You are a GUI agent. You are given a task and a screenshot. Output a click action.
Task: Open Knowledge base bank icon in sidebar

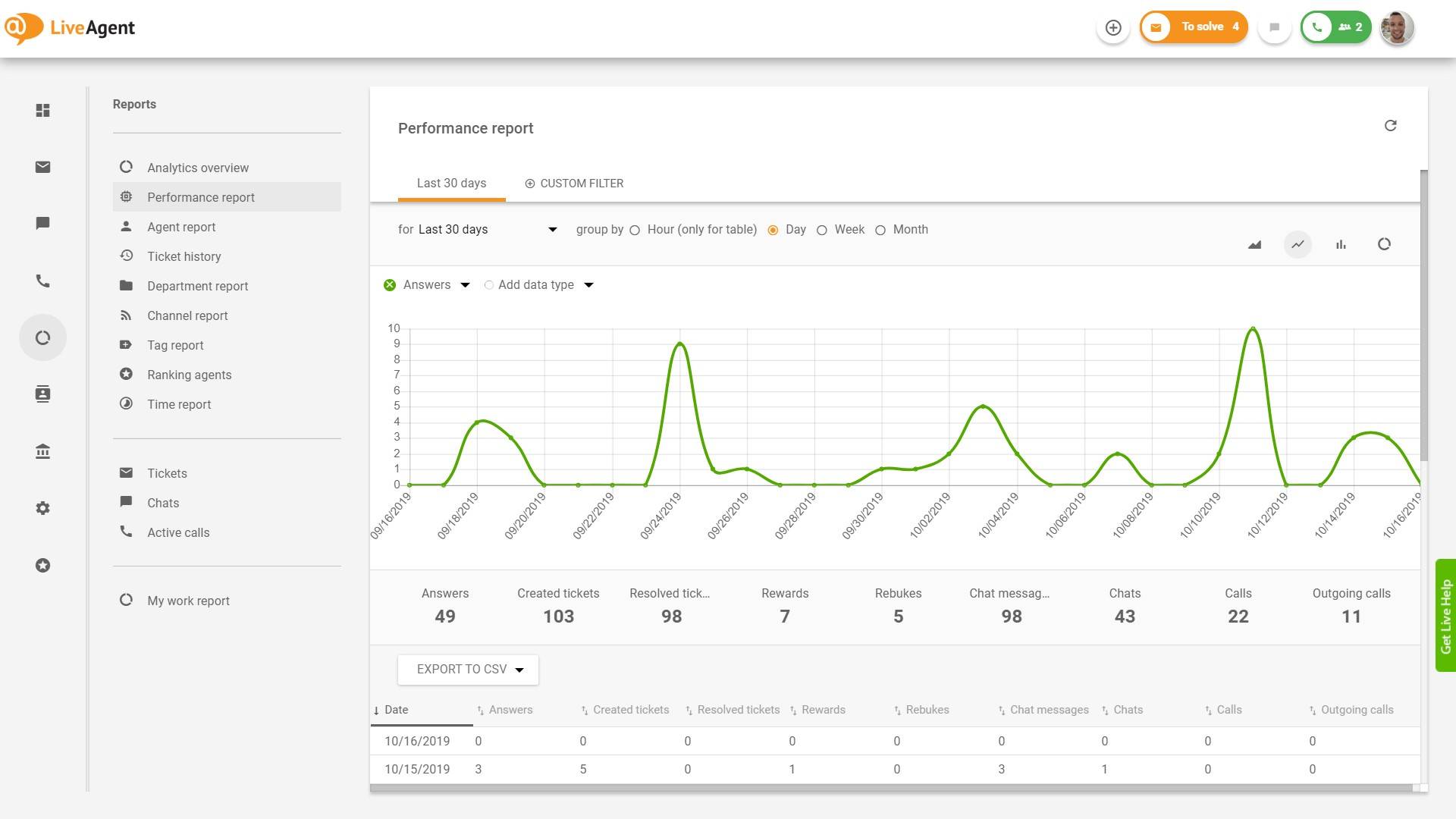pos(43,451)
